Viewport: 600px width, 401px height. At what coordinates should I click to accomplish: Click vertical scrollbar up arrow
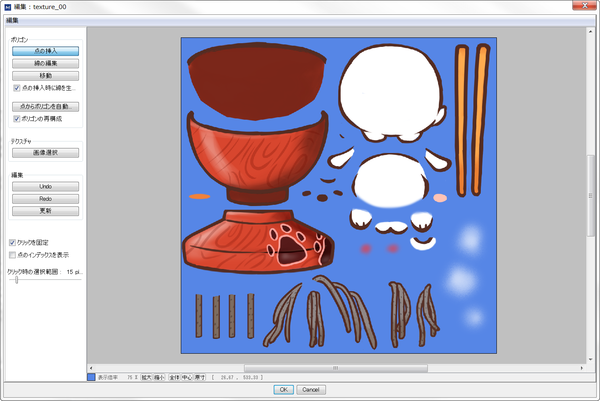(591, 31)
